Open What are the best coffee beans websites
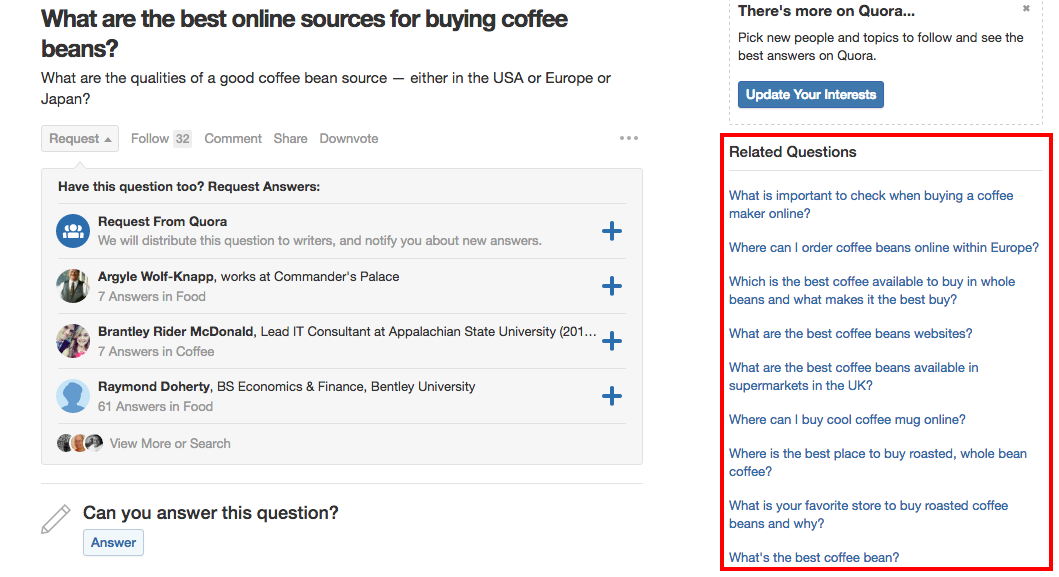The width and height of the screenshot is (1059, 577). (850, 333)
